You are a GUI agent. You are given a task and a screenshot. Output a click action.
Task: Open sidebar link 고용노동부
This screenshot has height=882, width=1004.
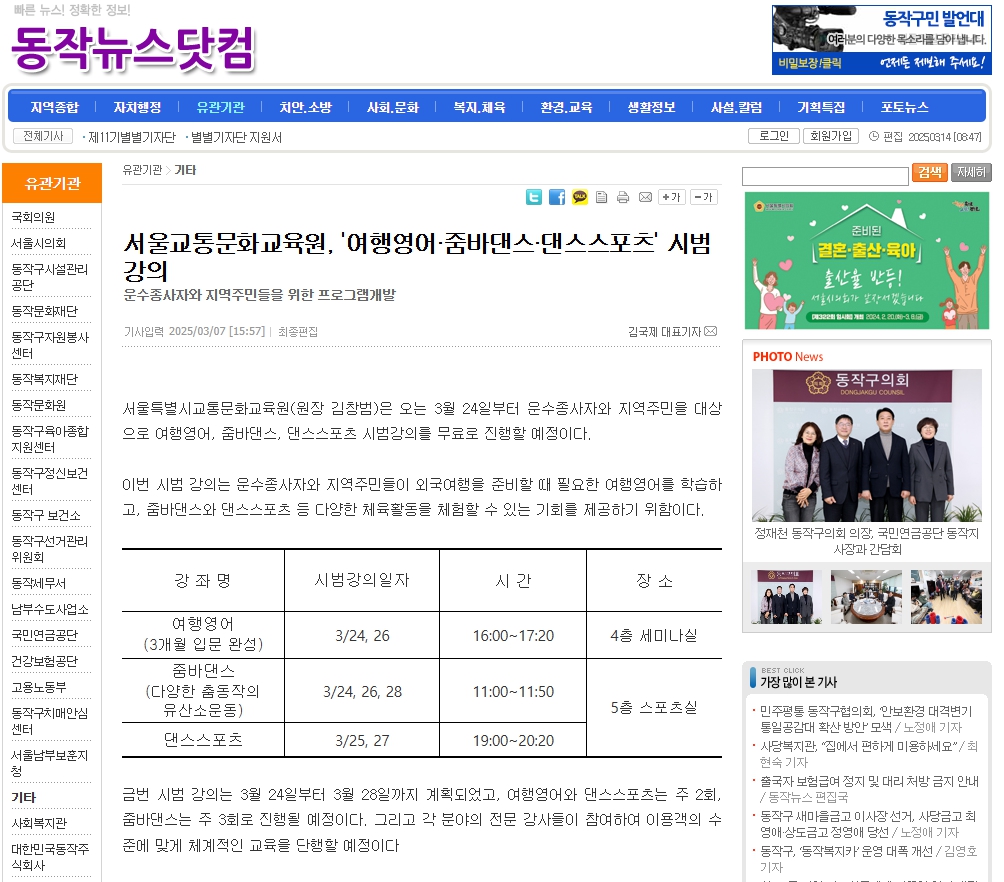tap(38, 687)
